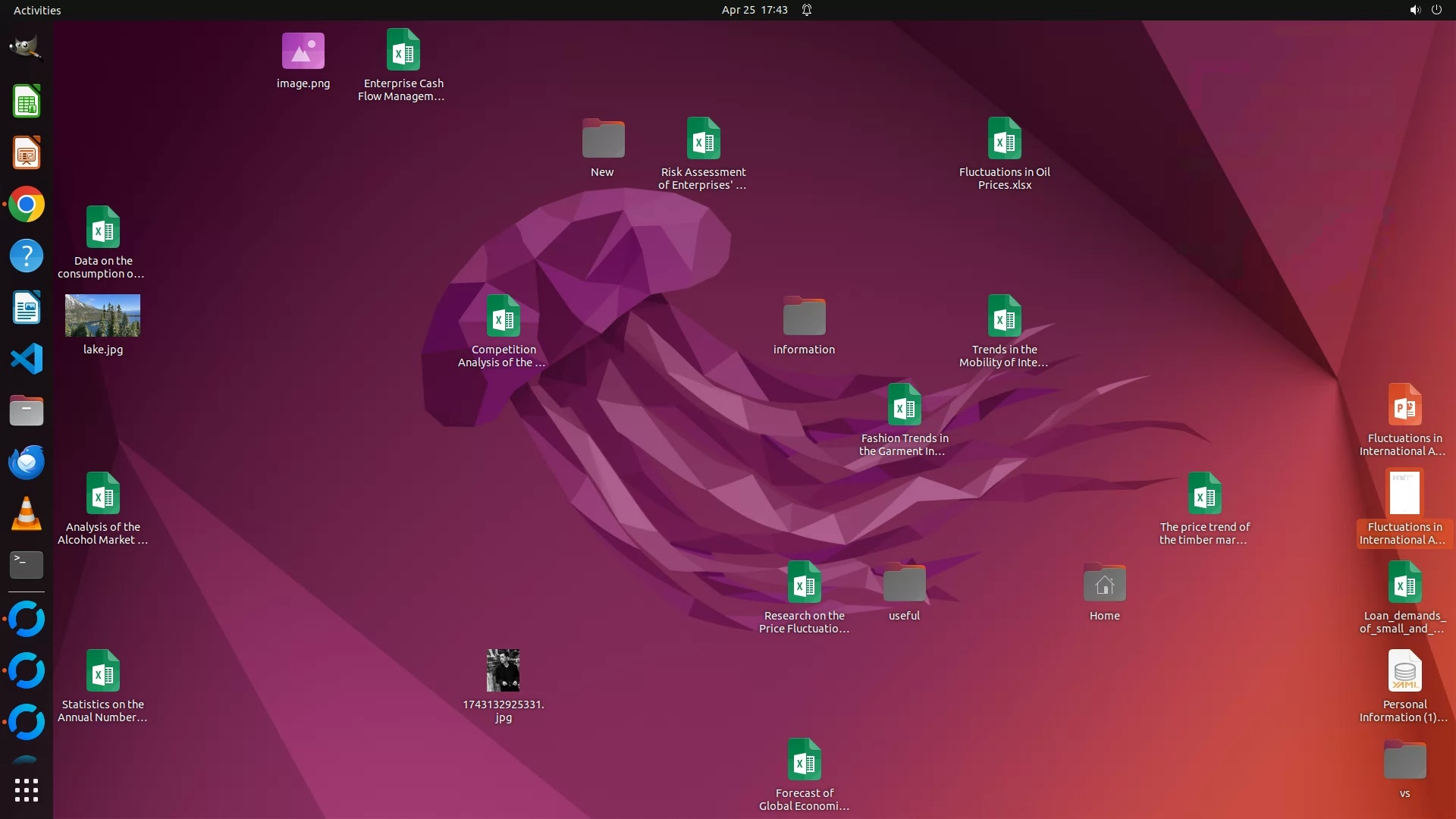Viewport: 1456px width, 819px height.
Task: Click the Help question mark dock icon
Action: tap(26, 256)
